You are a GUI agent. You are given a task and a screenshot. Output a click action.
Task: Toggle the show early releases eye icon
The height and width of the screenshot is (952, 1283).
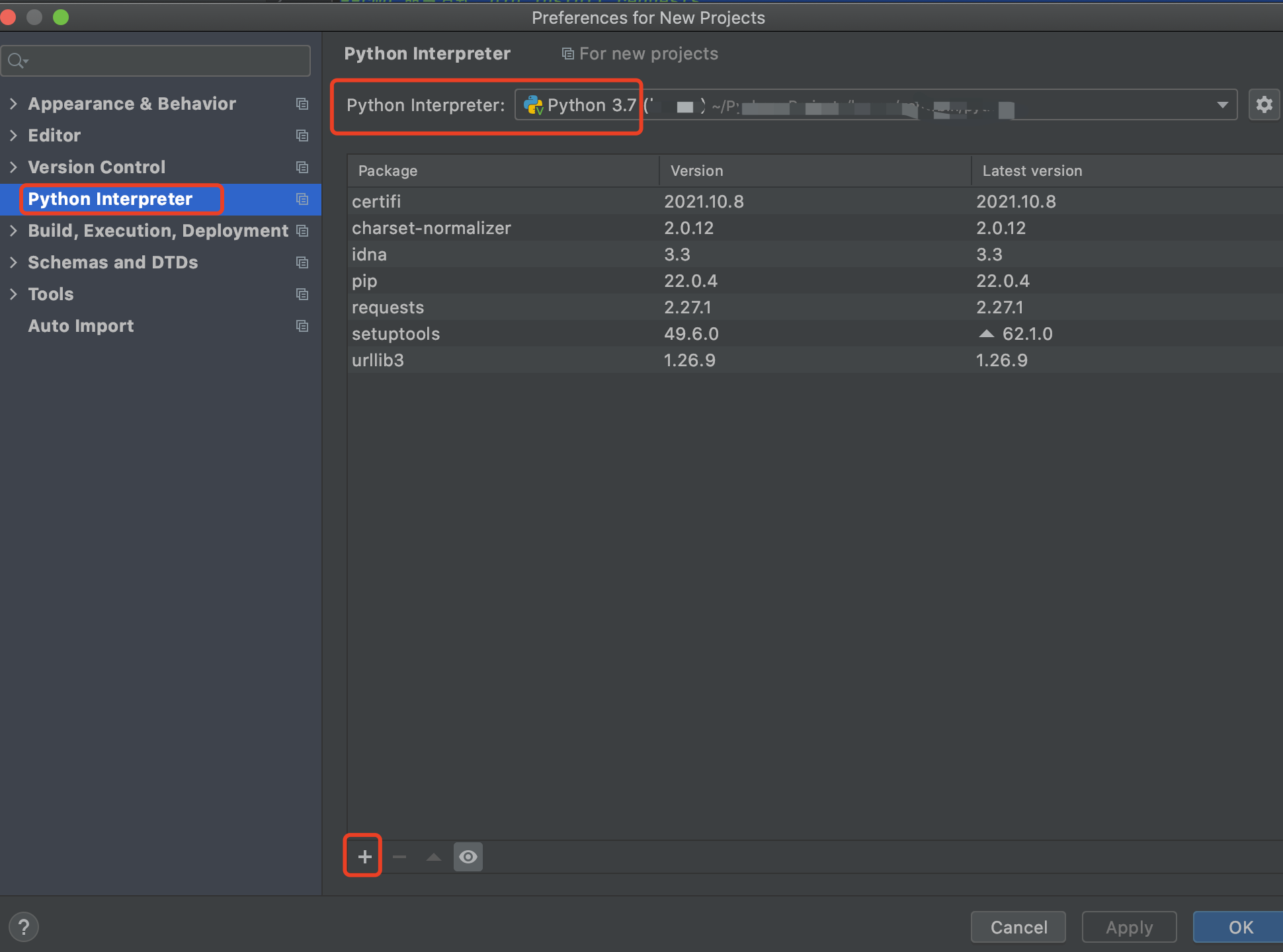point(468,857)
